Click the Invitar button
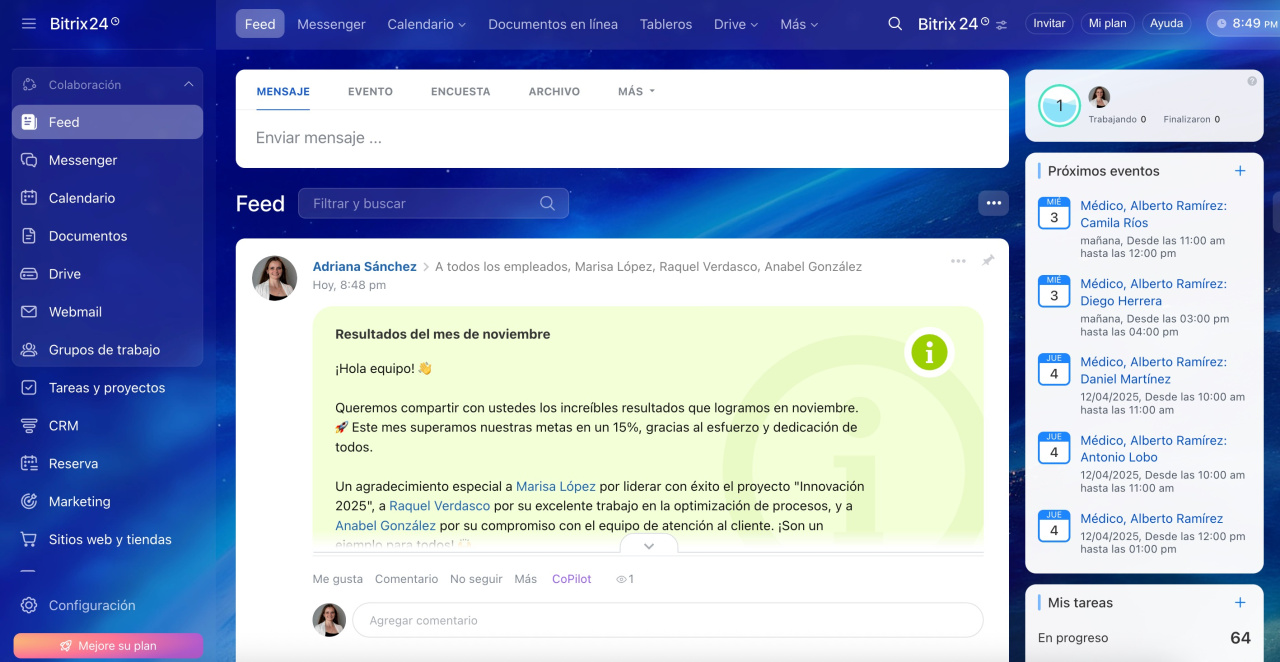This screenshot has width=1280, height=662. (x=1049, y=23)
